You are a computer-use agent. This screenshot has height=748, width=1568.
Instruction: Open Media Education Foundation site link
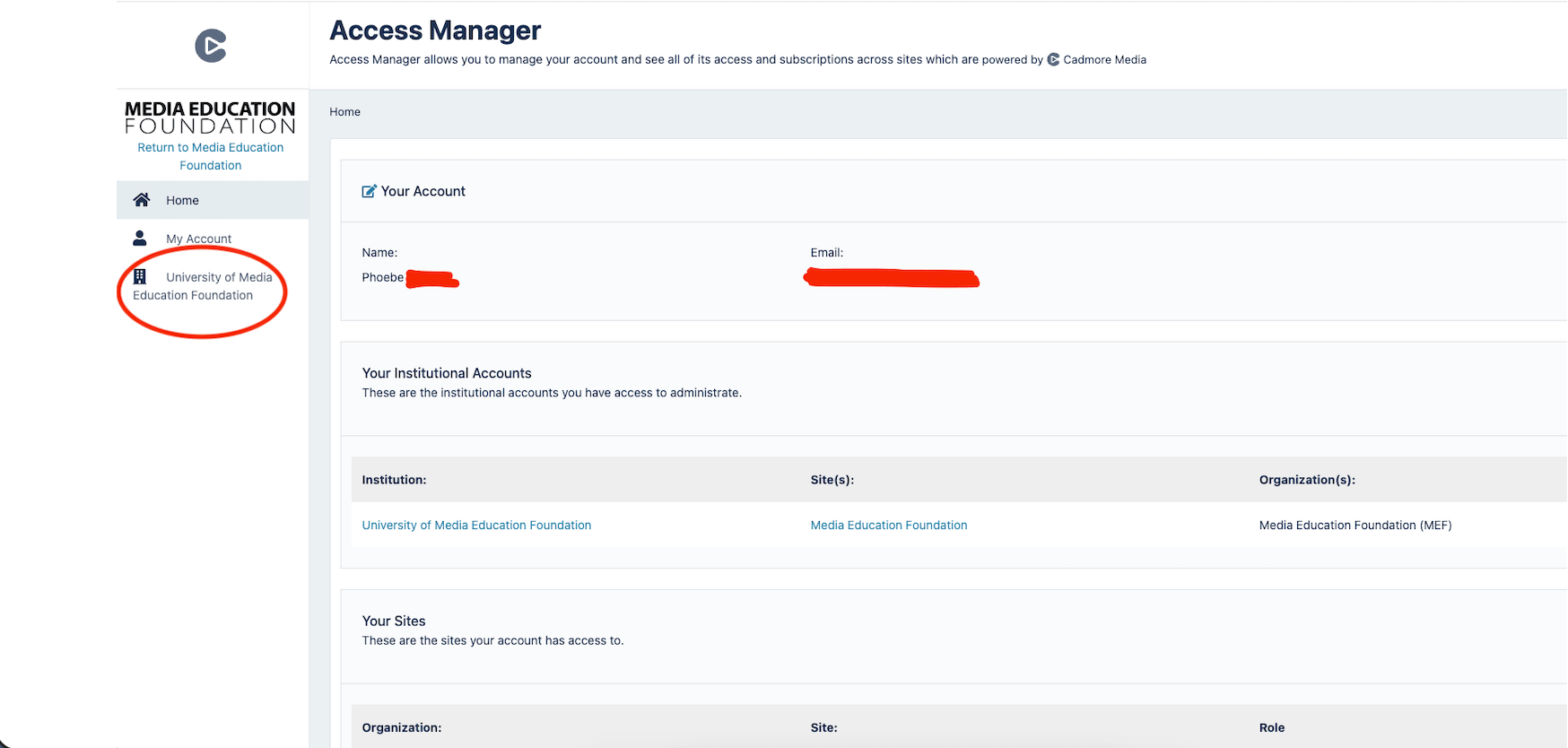889,525
